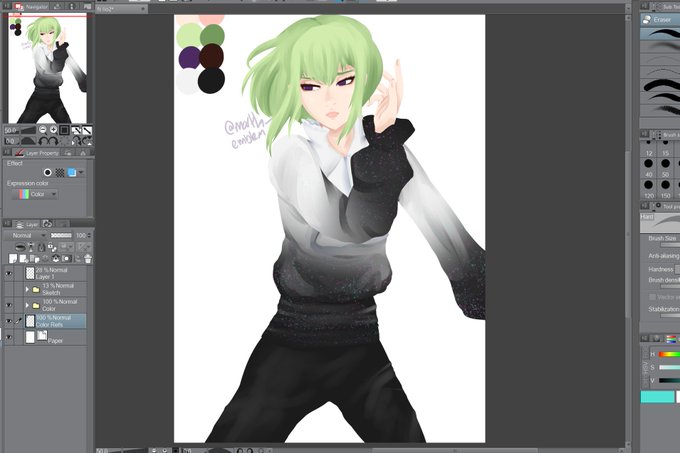Viewport: 680px width, 453px height.
Task: Switch to the Layer tab
Action: coord(26,224)
